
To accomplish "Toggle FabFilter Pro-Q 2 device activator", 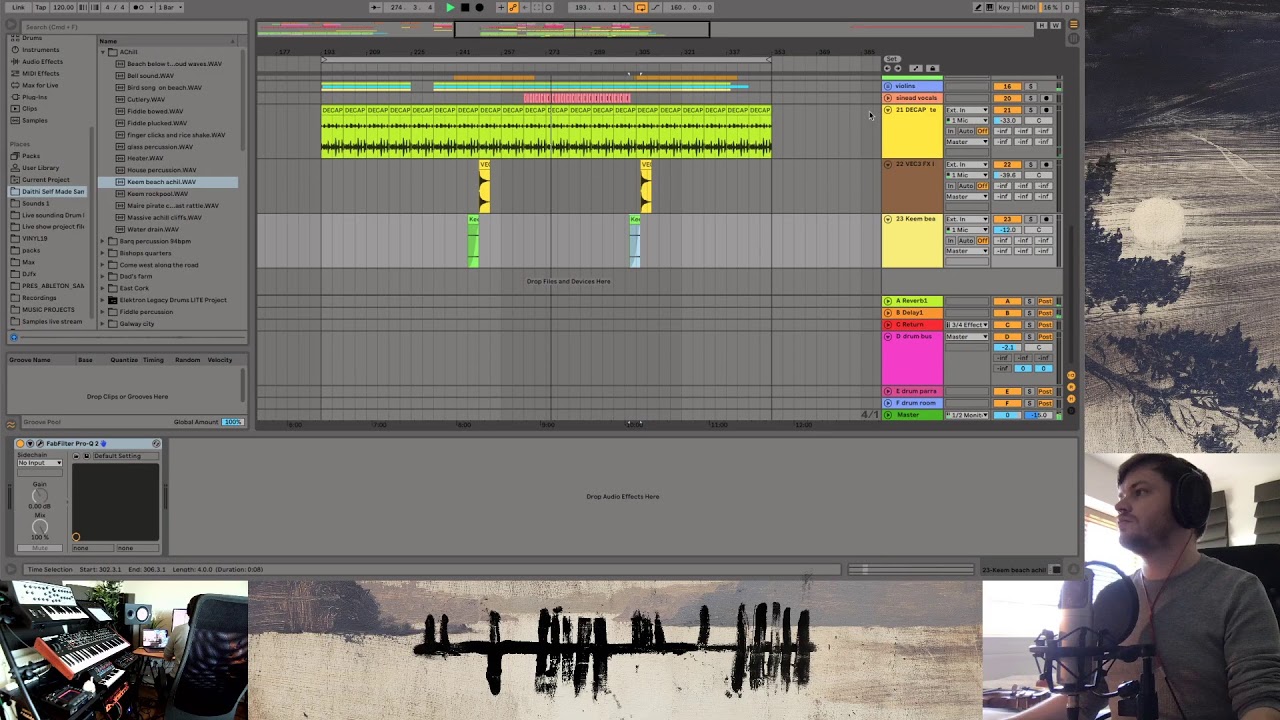I will coord(20,444).
